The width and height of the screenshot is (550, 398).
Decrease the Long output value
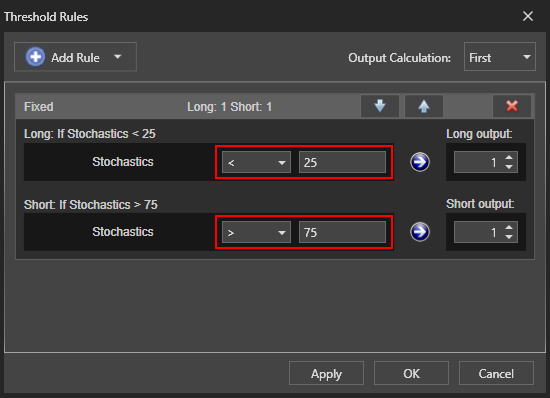509,167
